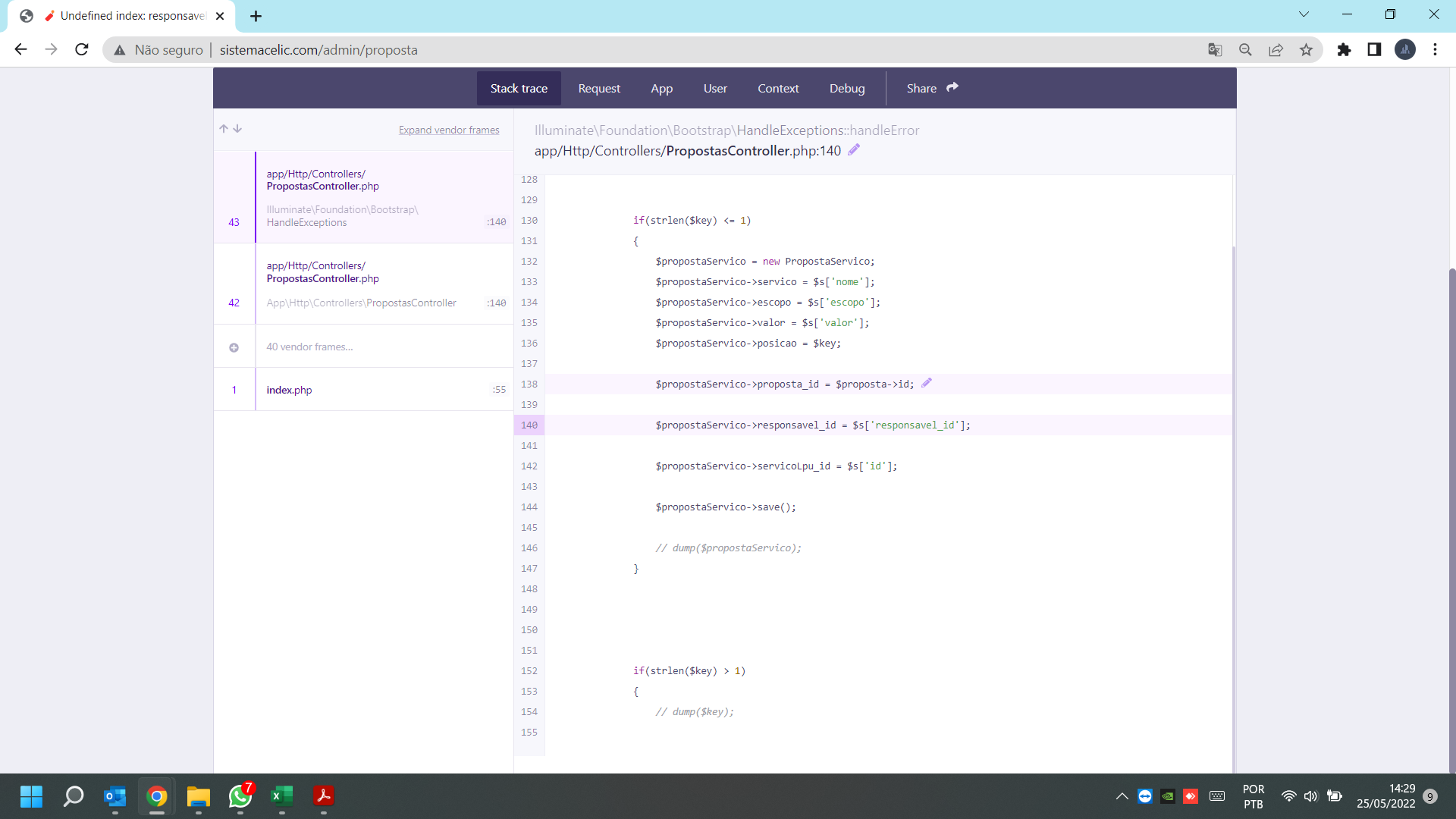Go to previous frame with up arrow

click(224, 129)
